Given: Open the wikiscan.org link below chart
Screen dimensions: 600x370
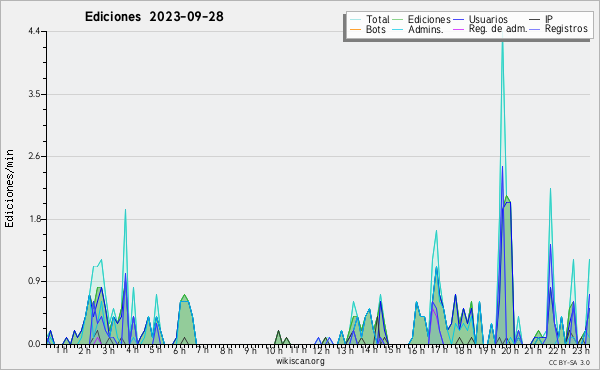Looking at the screenshot, I should click(x=300, y=361).
